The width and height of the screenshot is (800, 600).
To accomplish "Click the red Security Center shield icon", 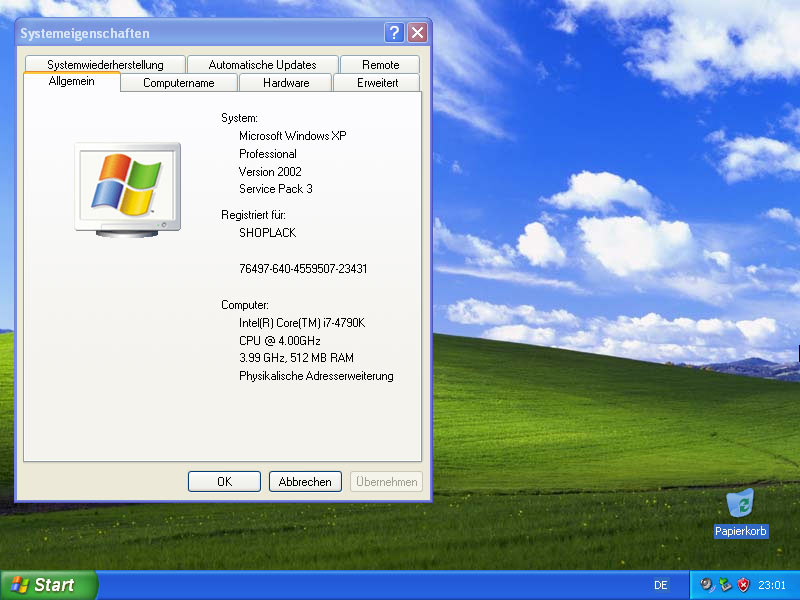I will pos(743,585).
